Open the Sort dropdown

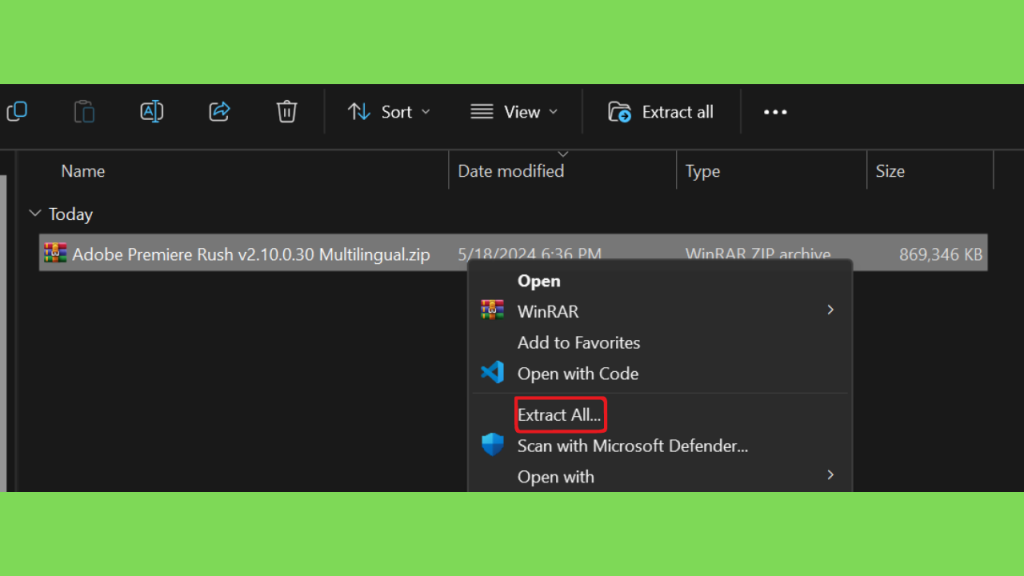(389, 112)
